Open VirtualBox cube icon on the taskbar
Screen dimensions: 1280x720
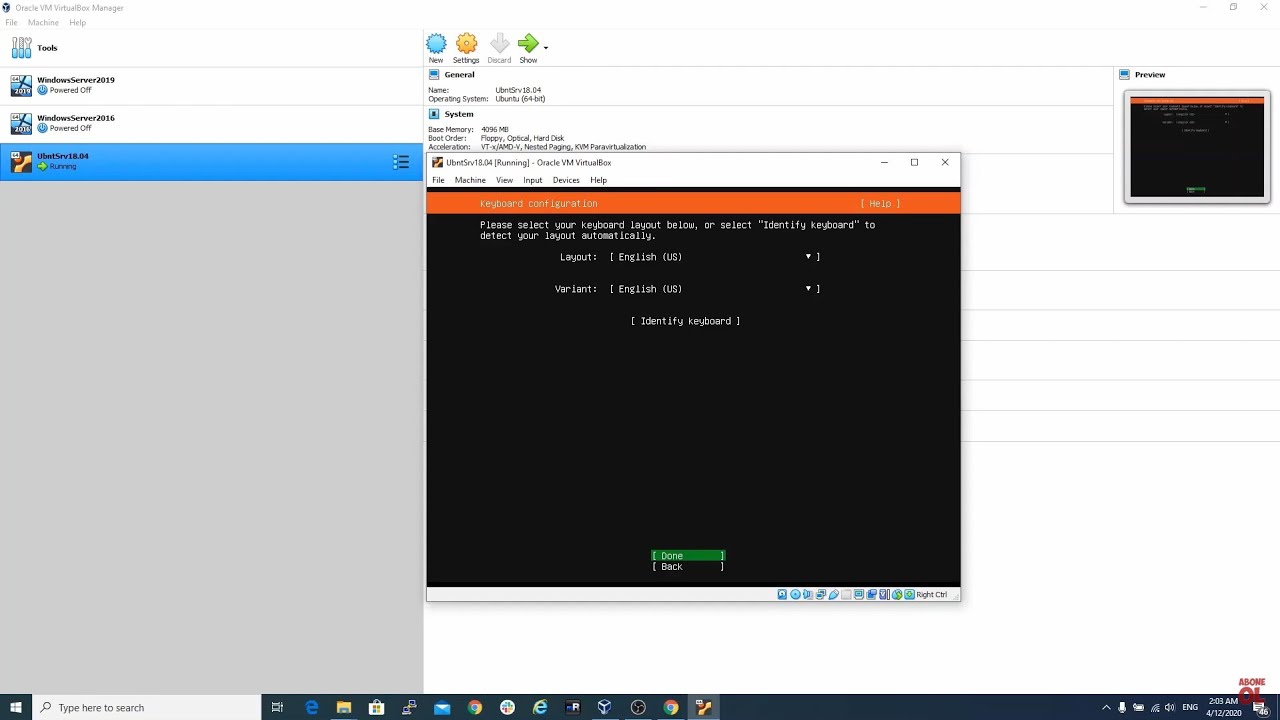click(605, 707)
